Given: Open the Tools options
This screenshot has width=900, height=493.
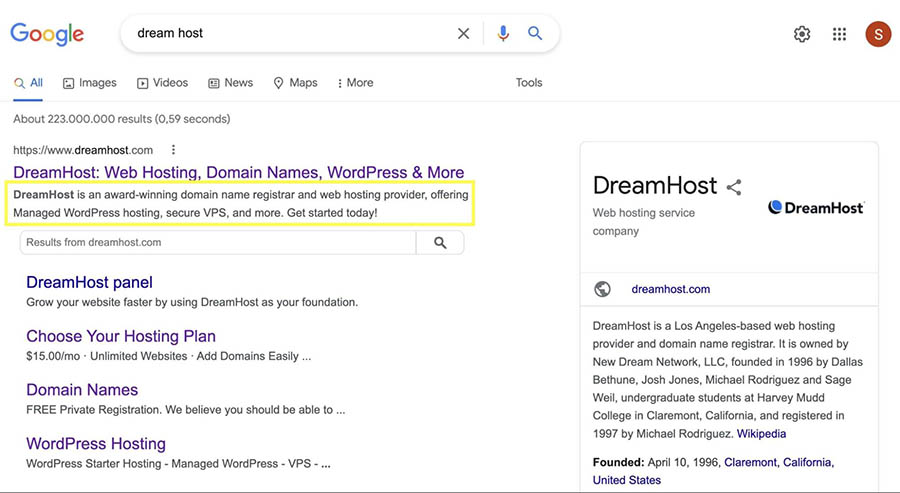Looking at the screenshot, I should [x=529, y=83].
